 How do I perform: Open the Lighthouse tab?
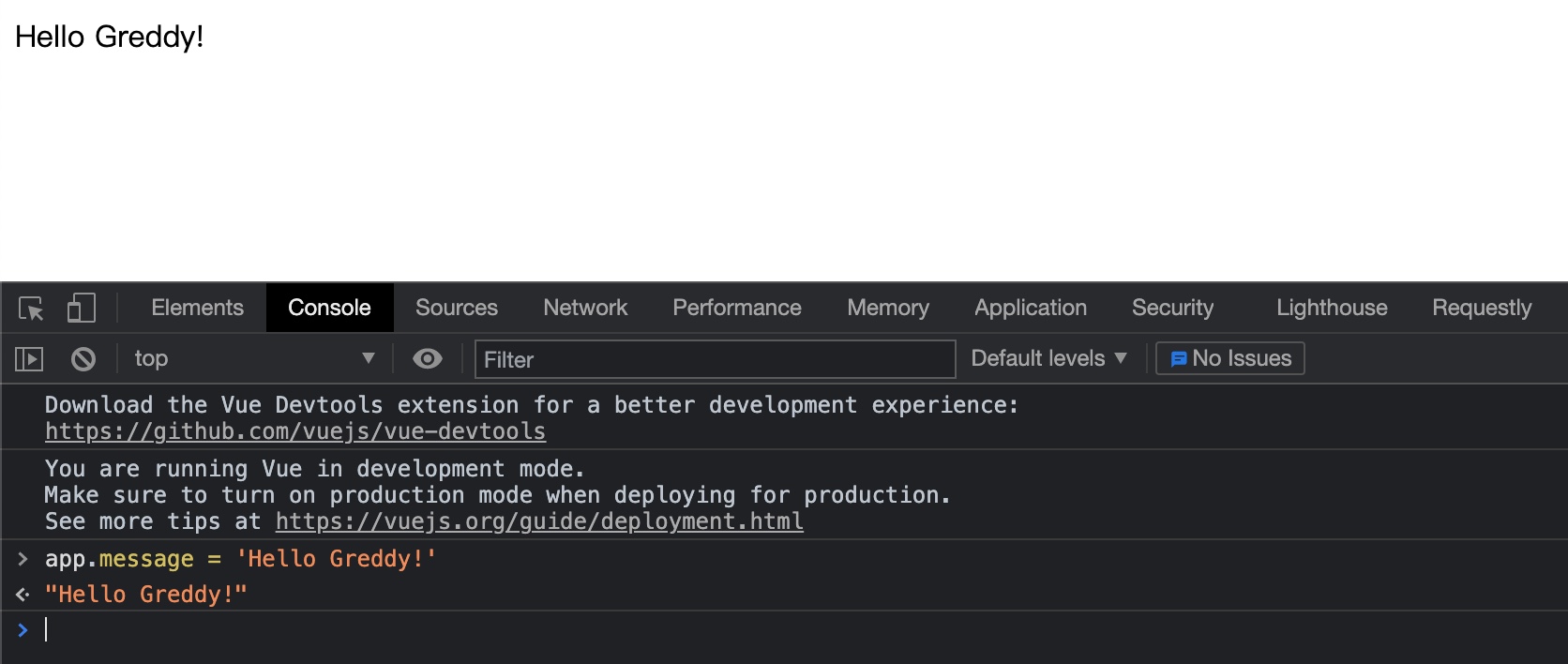1332,309
